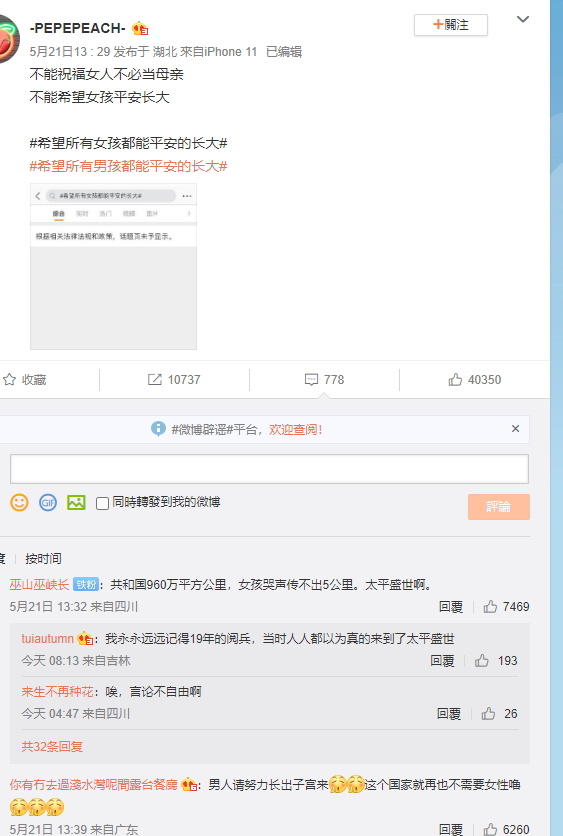
Task: Add the post to favorites with 收藏
Action: coord(25,380)
